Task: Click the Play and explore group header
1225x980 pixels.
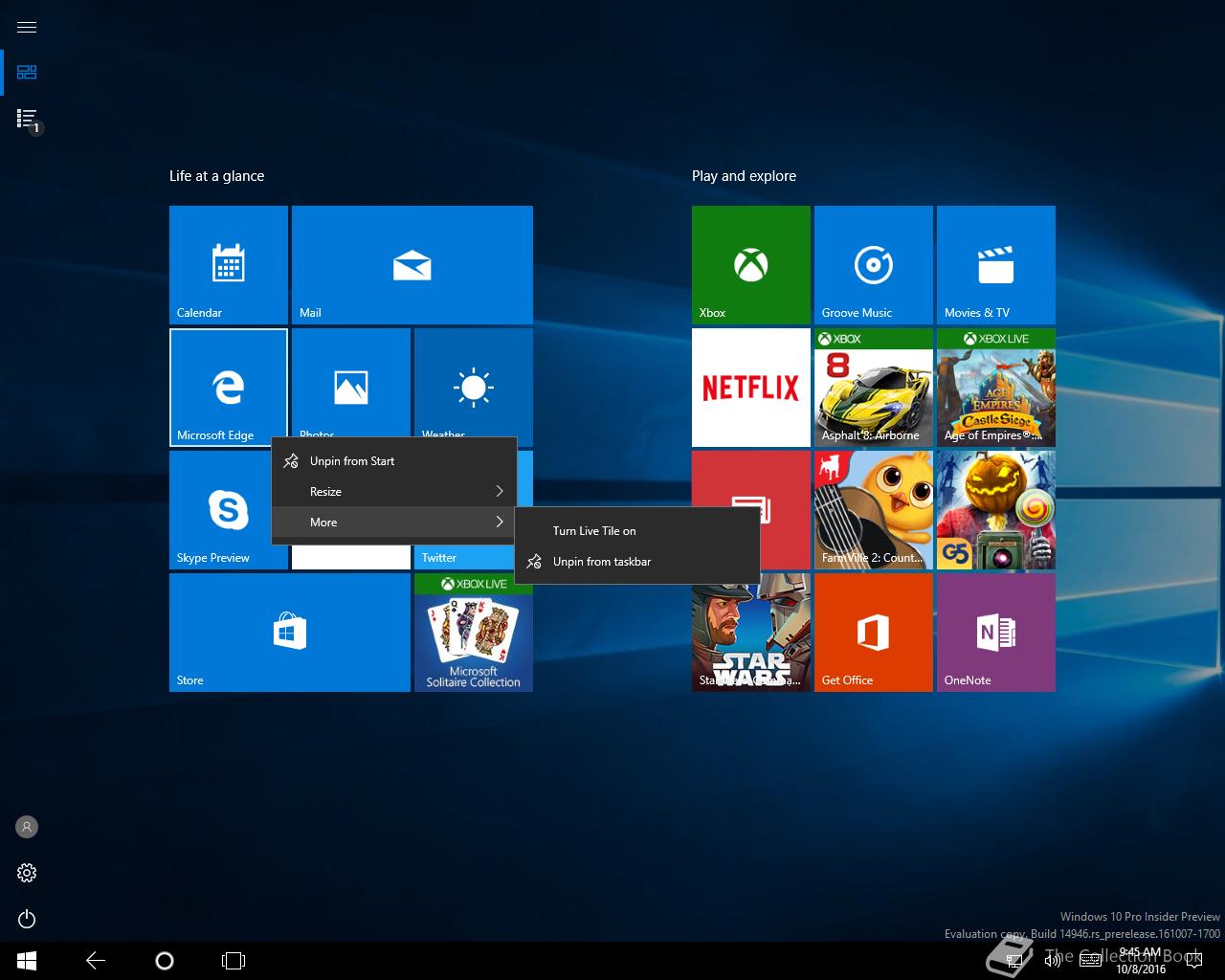Action: tap(744, 176)
